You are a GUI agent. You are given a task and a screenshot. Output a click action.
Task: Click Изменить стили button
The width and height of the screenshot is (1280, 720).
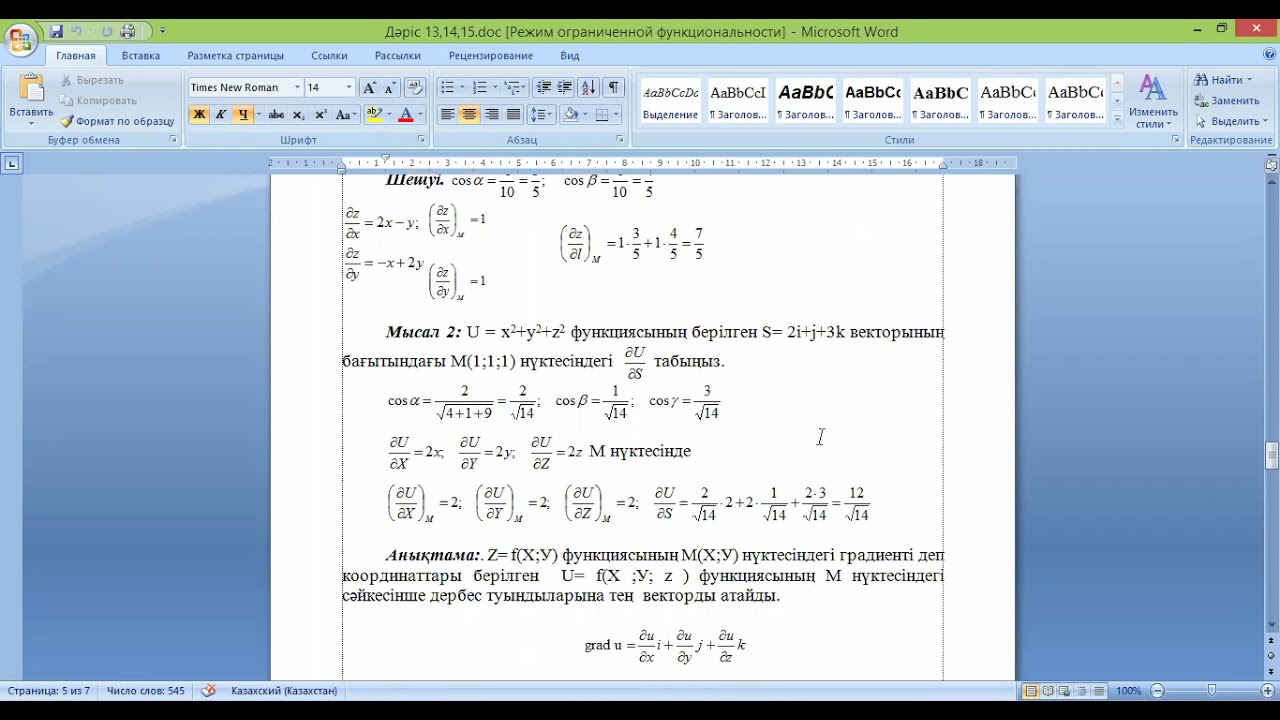tap(1153, 101)
